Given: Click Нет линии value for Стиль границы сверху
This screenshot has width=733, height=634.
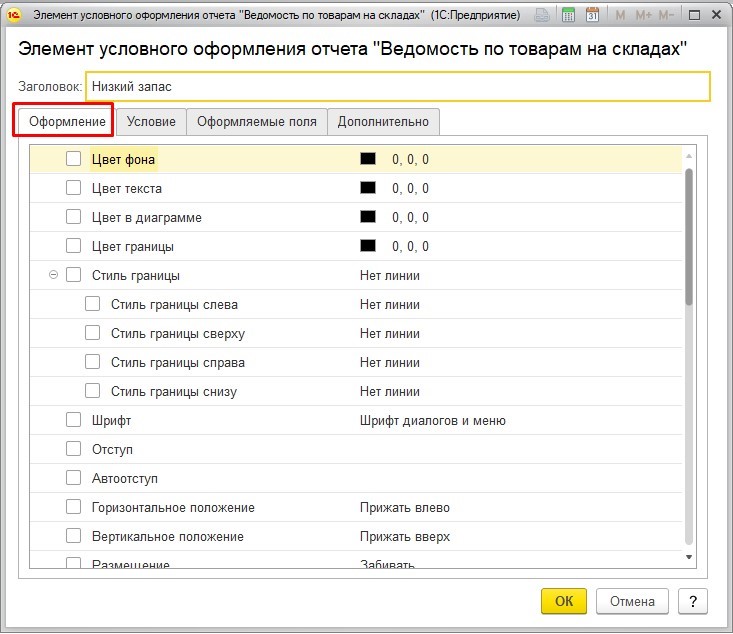Looking at the screenshot, I should [390, 333].
